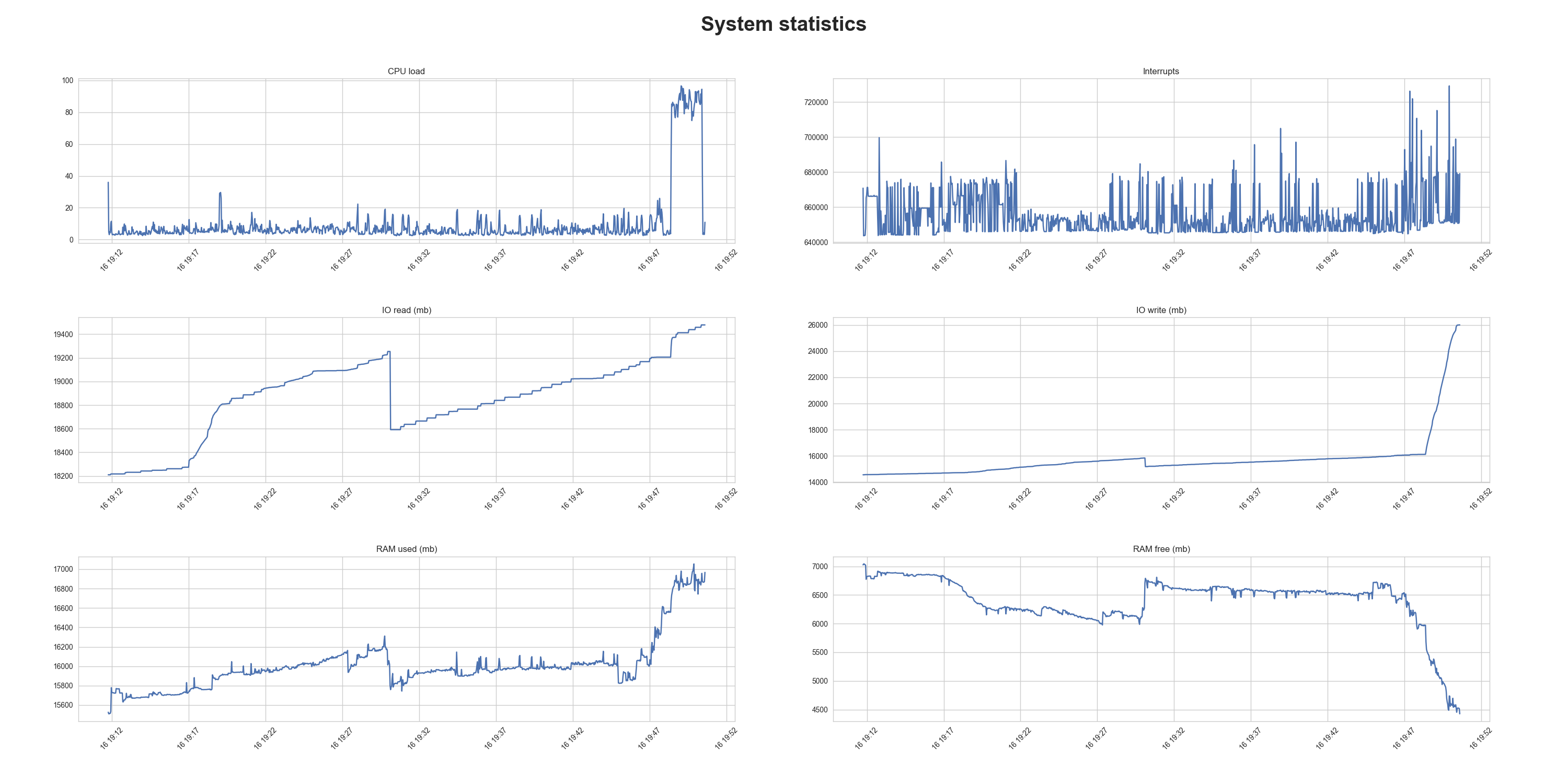Click the 100 tick on CPU load axis
Image resolution: width=1568 pixels, height=784 pixels.
coord(67,80)
